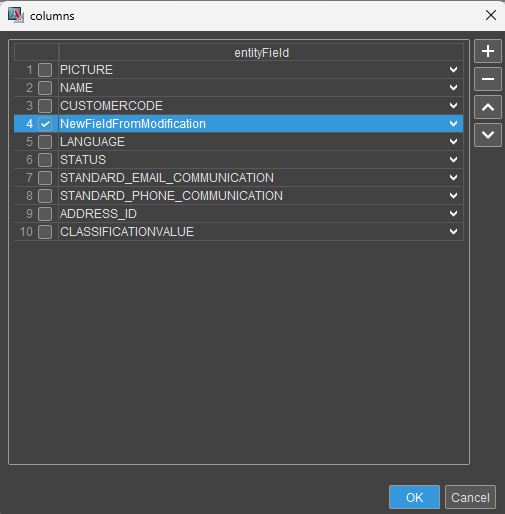
Task: Click row number 7
Action: tap(30, 178)
